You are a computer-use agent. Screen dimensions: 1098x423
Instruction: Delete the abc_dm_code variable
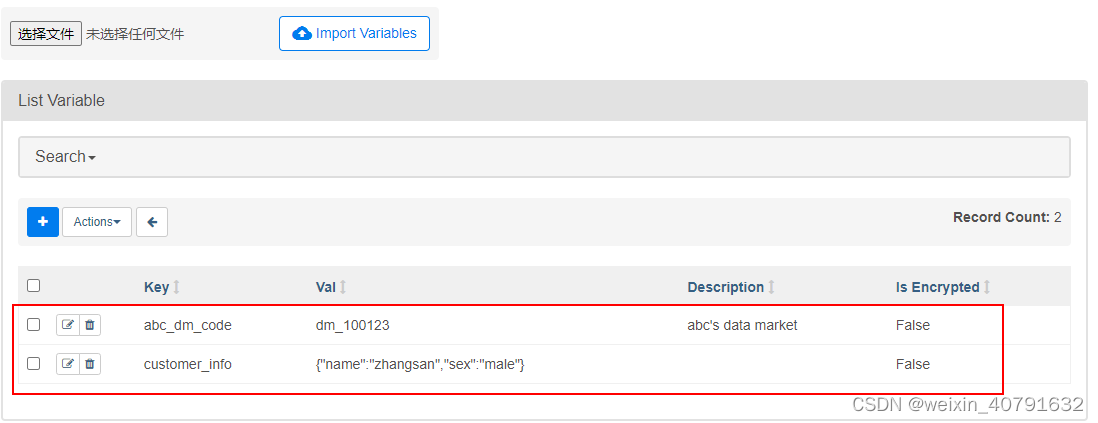(90, 325)
